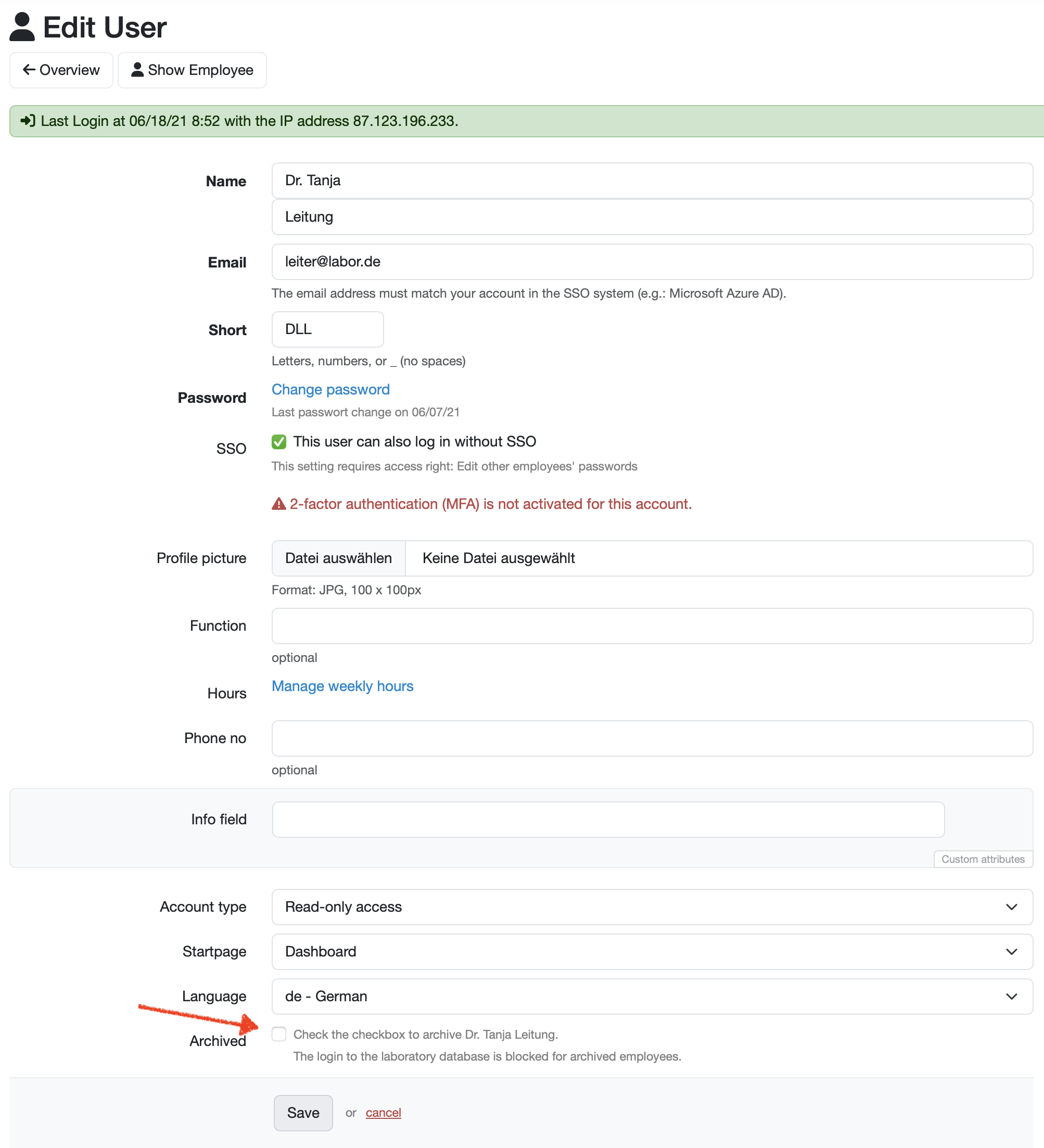Open Show Employee page
The height and width of the screenshot is (1148, 1044).
[192, 70]
